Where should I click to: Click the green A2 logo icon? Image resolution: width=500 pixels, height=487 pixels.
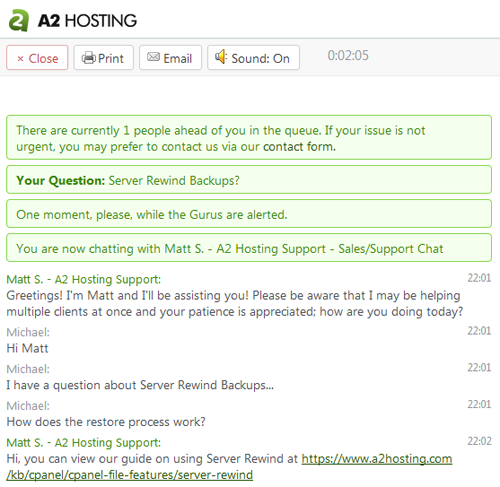19,20
